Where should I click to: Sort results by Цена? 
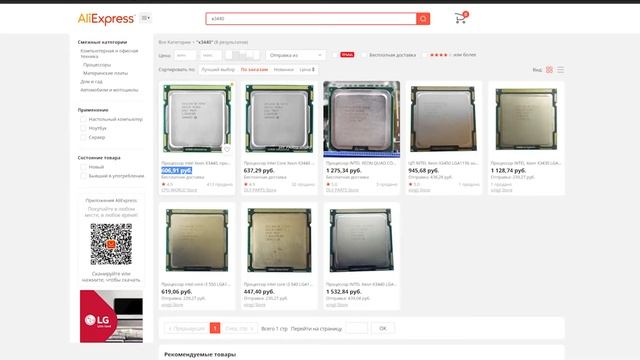tap(307, 70)
